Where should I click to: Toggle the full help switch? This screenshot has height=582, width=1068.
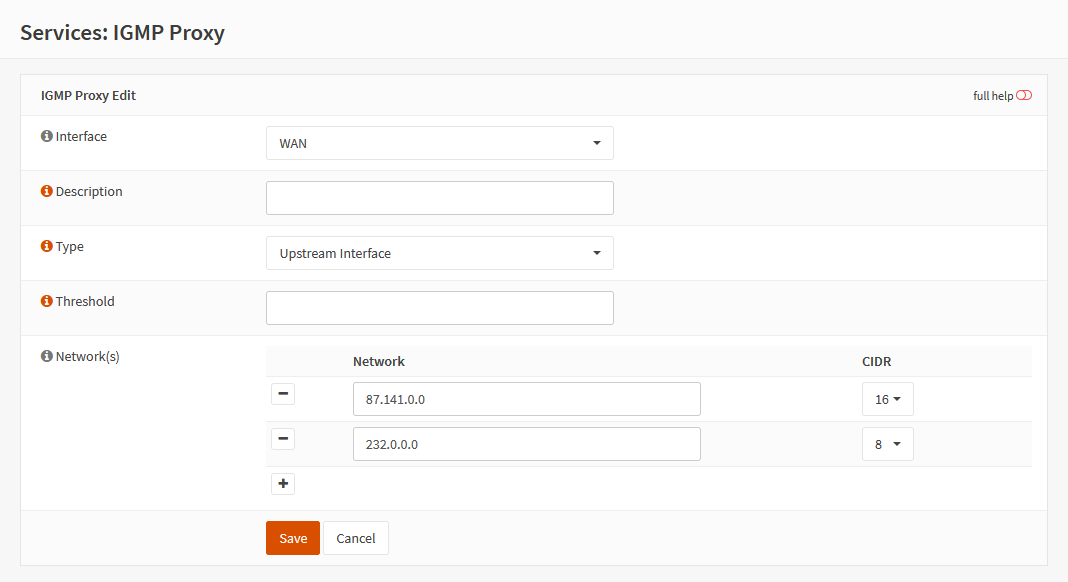click(x=1023, y=96)
